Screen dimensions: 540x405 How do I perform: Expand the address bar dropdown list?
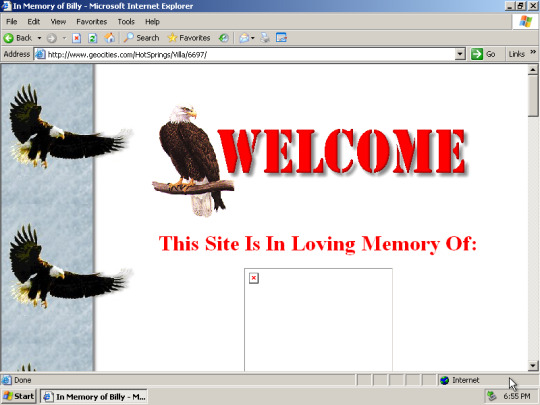460,54
